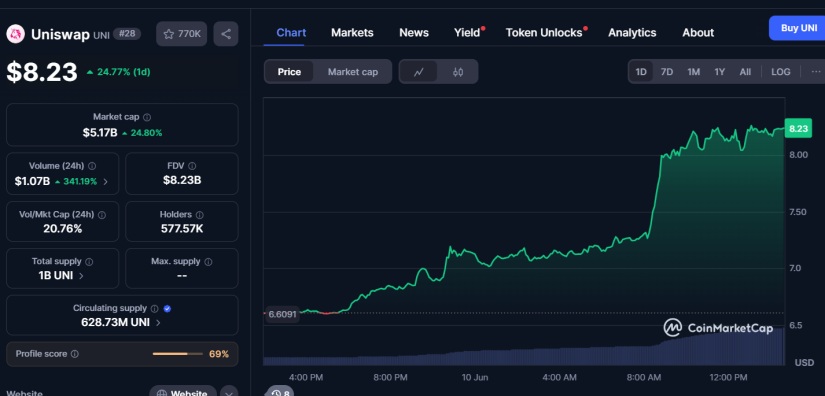Open the Token Unlocks tab

pyautogui.click(x=544, y=33)
